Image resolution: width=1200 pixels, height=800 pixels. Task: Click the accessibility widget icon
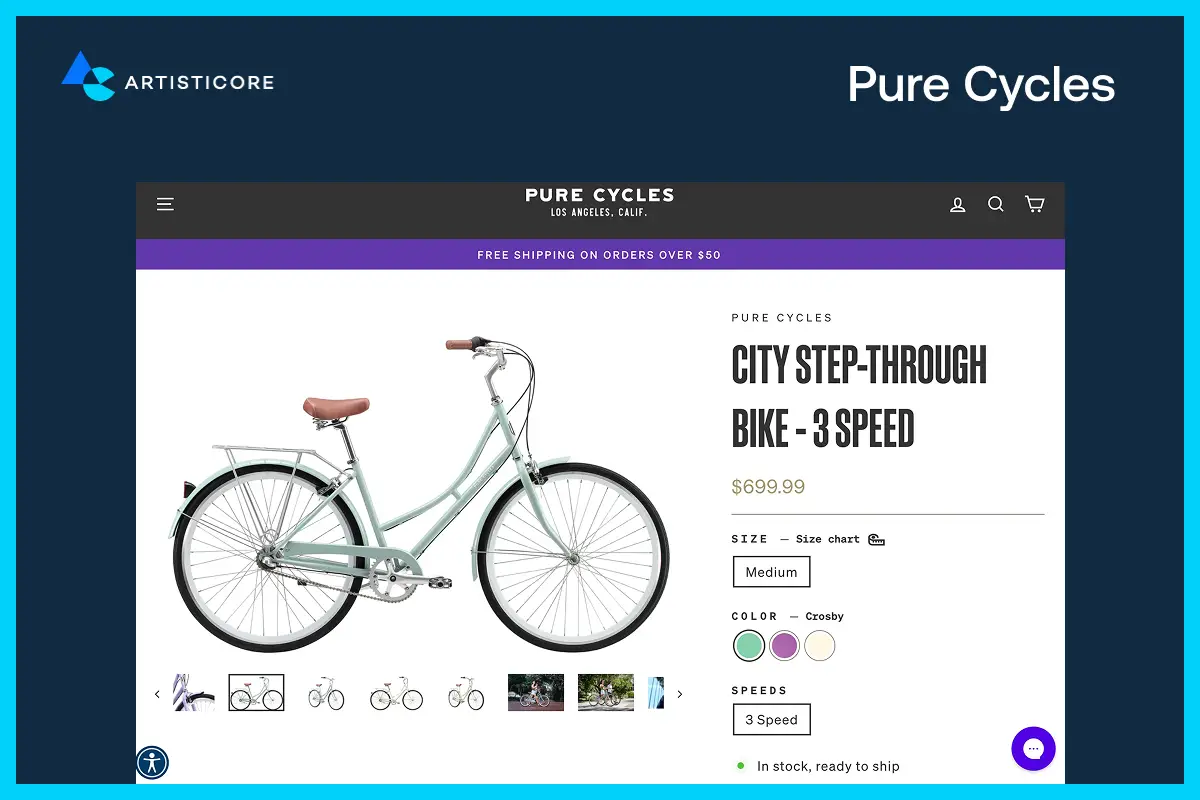152,762
